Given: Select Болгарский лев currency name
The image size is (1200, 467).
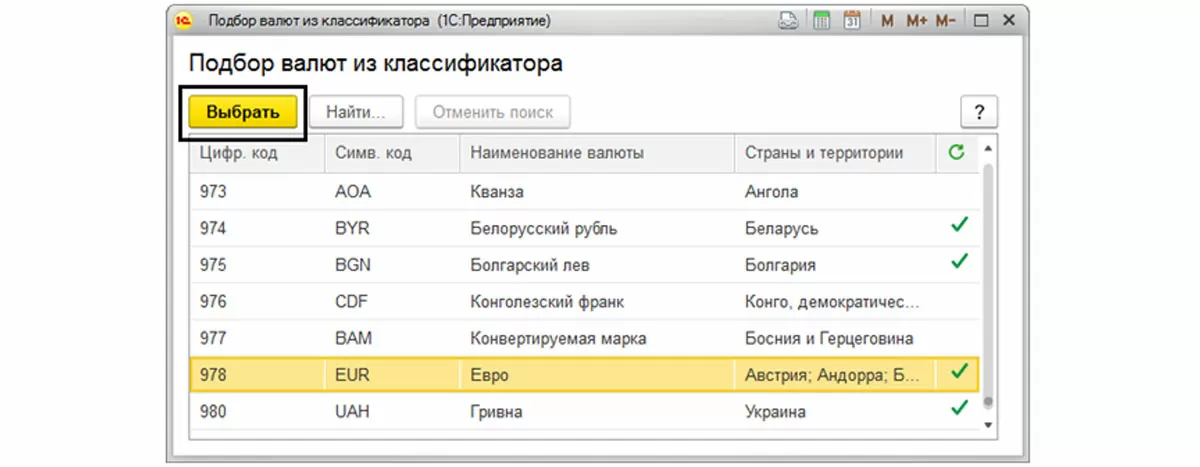Looking at the screenshot, I should click(x=530, y=265).
